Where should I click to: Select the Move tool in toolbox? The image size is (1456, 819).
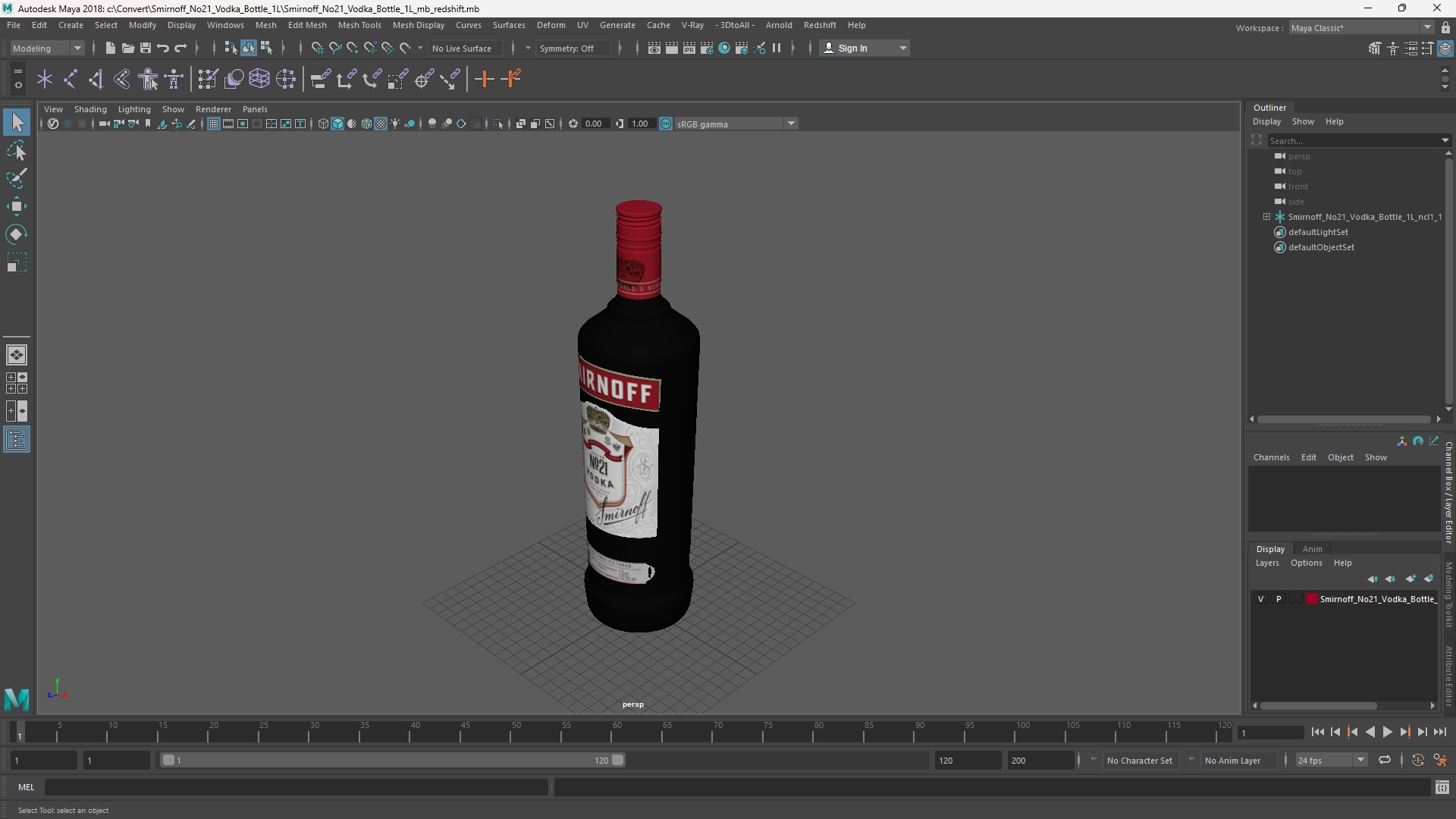click(x=17, y=206)
